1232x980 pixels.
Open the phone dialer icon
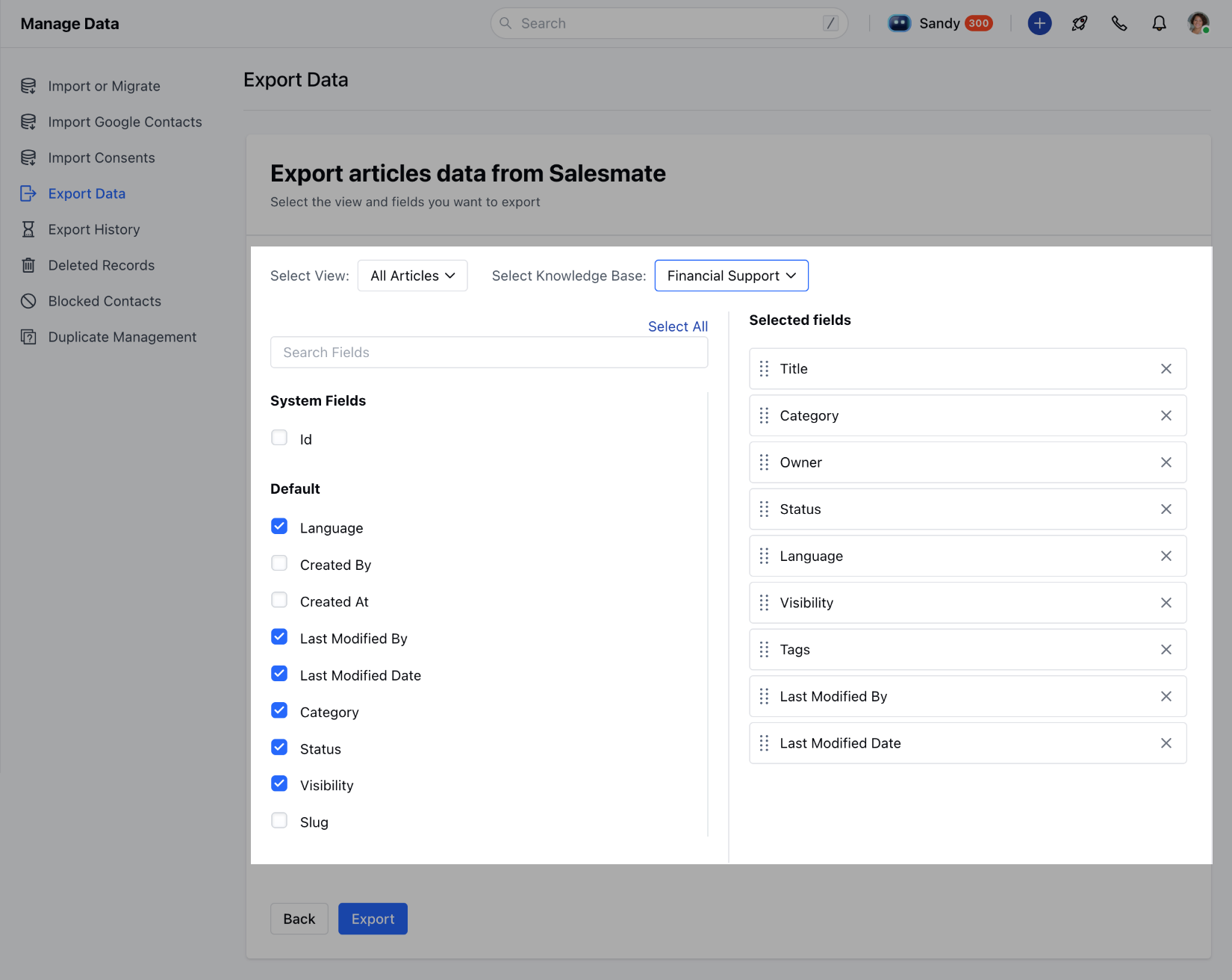pos(1119,23)
